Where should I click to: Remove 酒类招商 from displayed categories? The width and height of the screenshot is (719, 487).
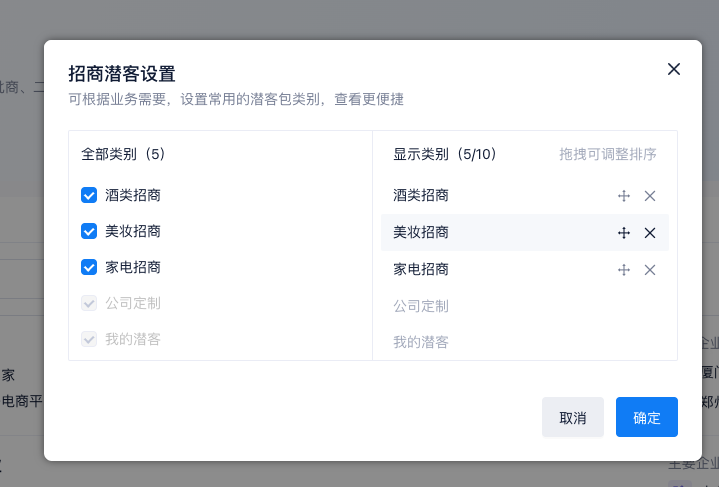(650, 196)
